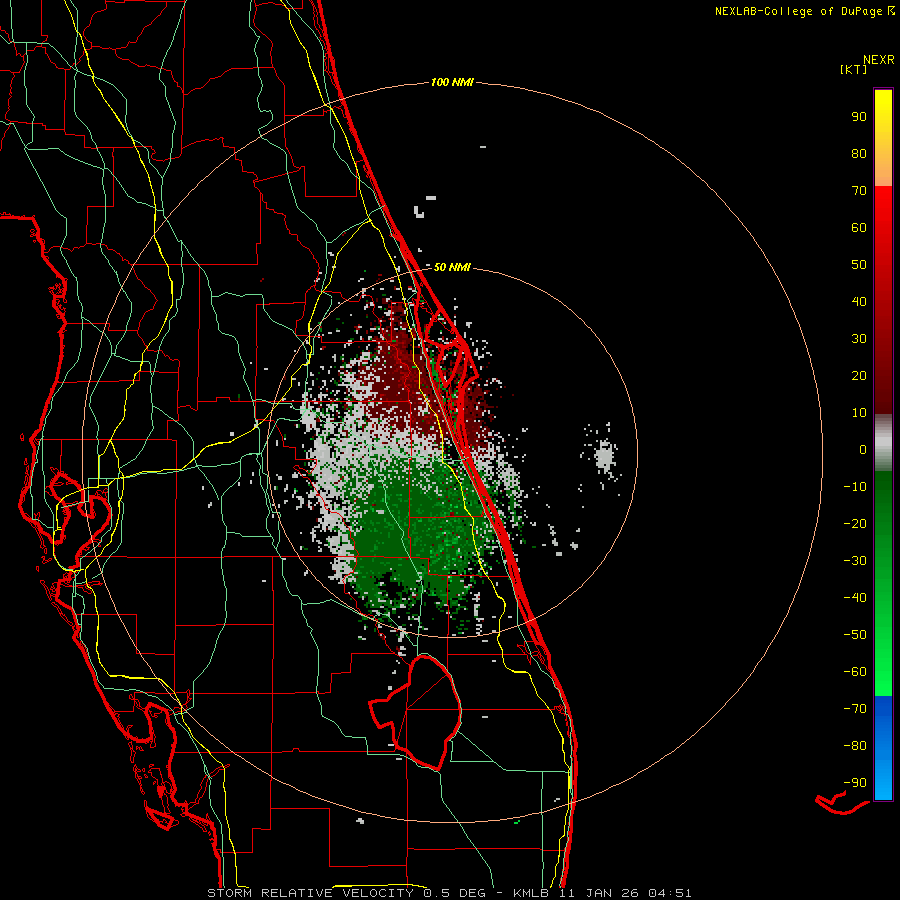Viewport: 900px width, 900px height.
Task: Pick the 50 label on the velocity scale
Action: [x=859, y=265]
